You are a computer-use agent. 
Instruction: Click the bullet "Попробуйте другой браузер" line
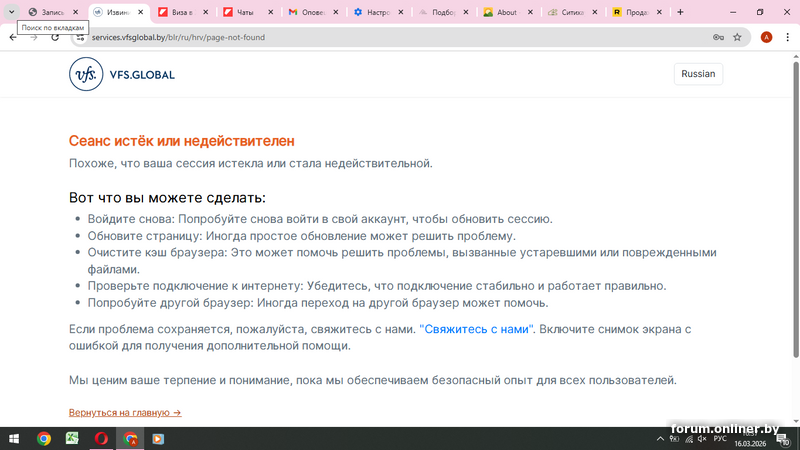click(318, 303)
